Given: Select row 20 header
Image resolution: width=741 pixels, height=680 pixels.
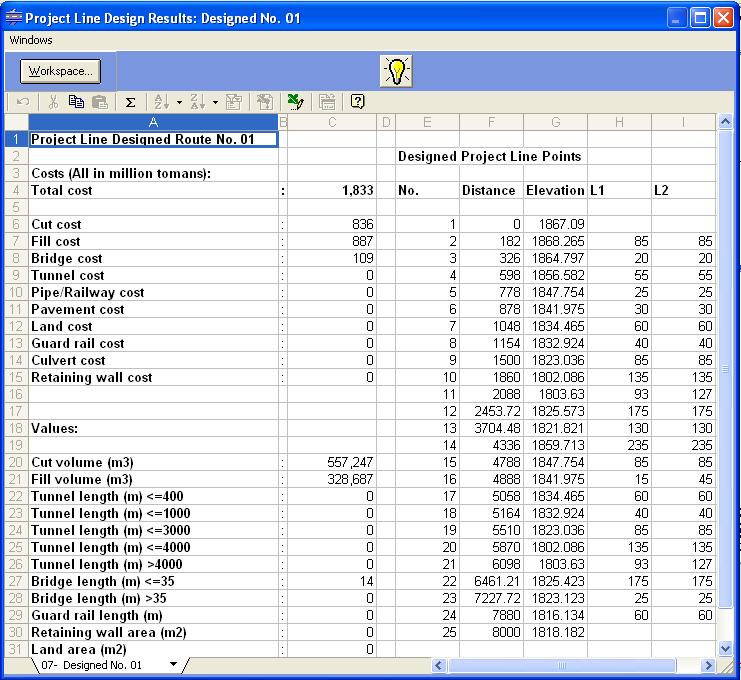Looking at the screenshot, I should [16, 463].
